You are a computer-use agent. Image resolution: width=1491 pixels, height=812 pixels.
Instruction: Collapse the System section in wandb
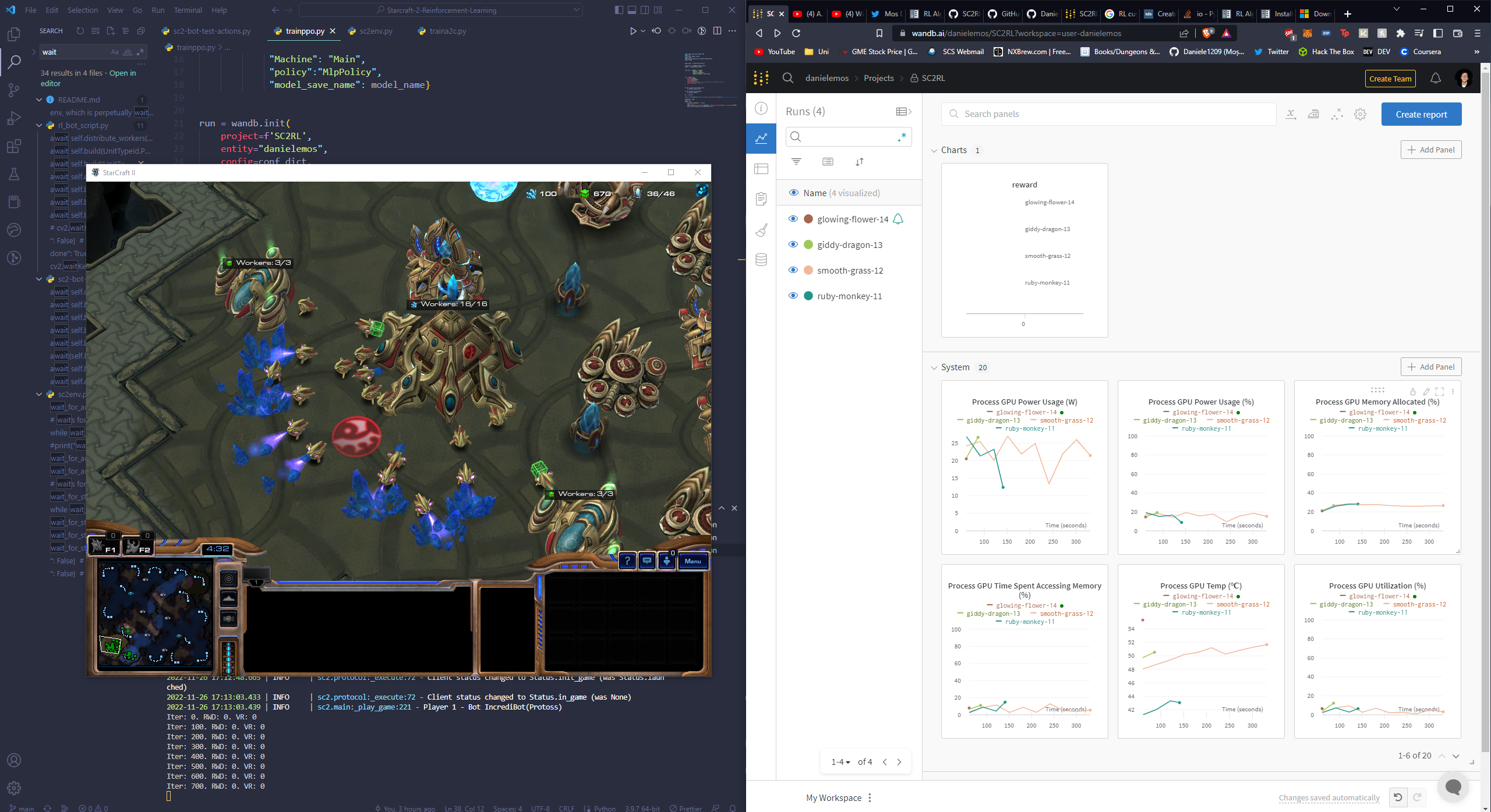(934, 367)
